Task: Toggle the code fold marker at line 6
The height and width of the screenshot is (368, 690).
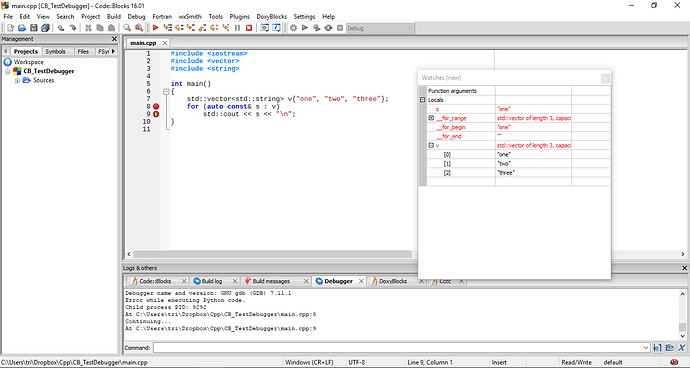Action: 166,92
